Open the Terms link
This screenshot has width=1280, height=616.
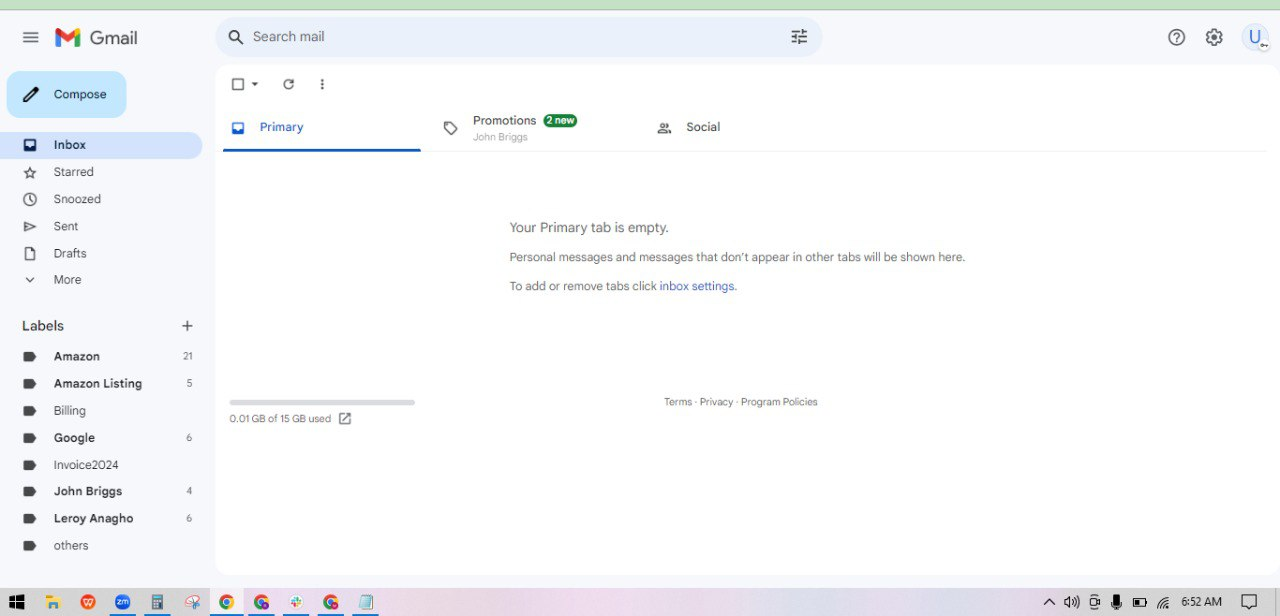pyautogui.click(x=678, y=402)
